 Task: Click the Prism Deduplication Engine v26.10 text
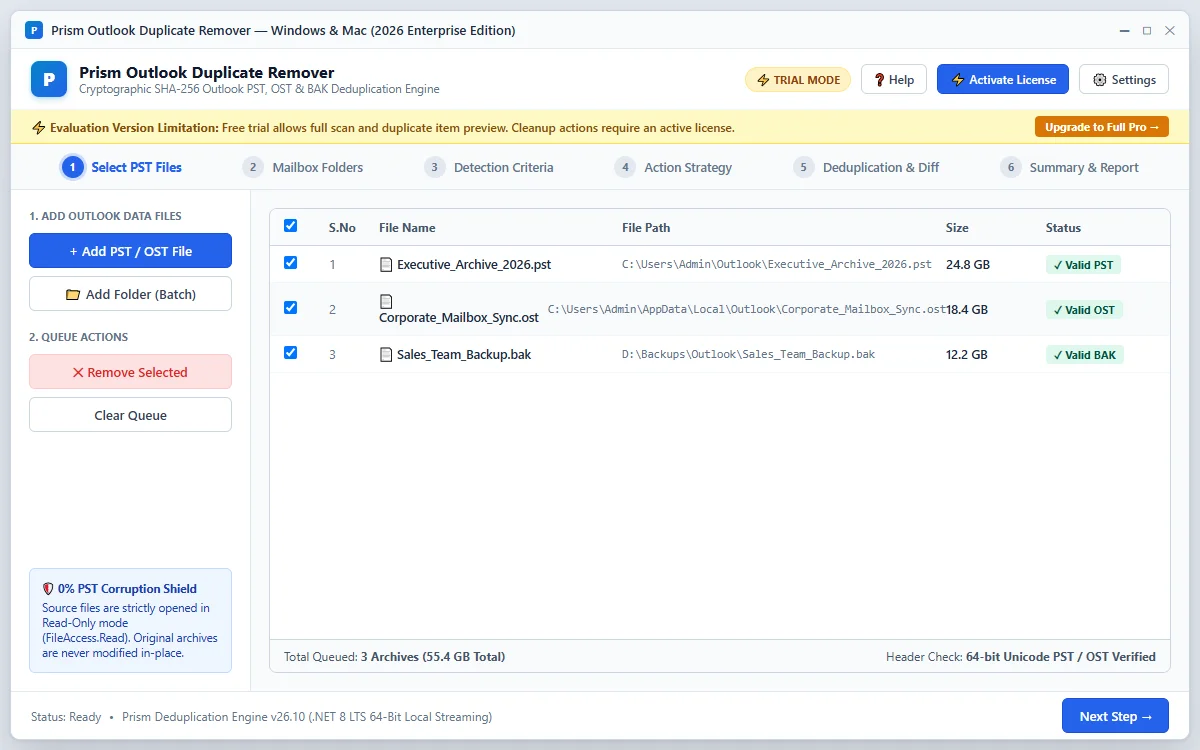[307, 717]
